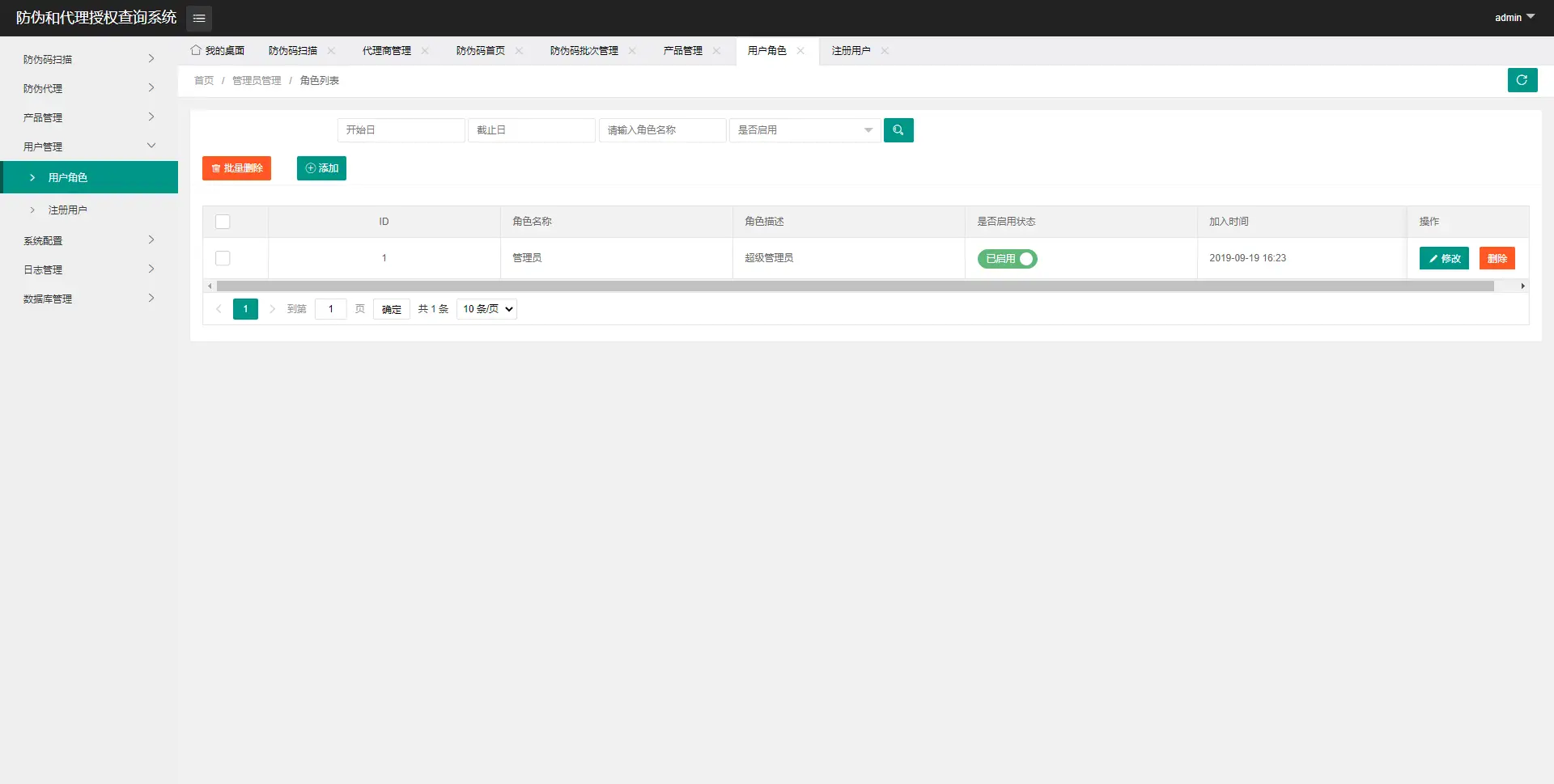Click the left arrow of horizontal scrollbar

coord(210,286)
